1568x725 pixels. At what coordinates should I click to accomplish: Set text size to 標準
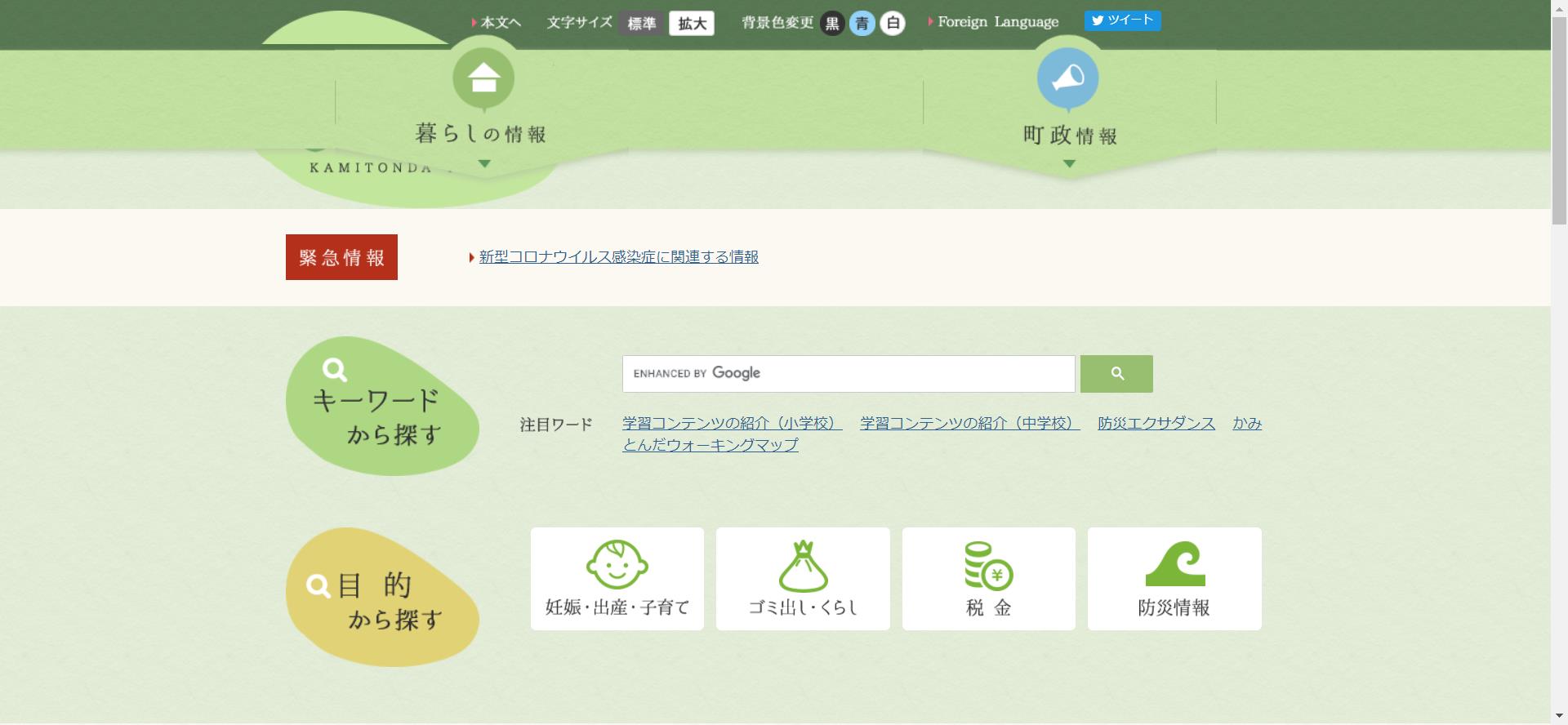641,24
